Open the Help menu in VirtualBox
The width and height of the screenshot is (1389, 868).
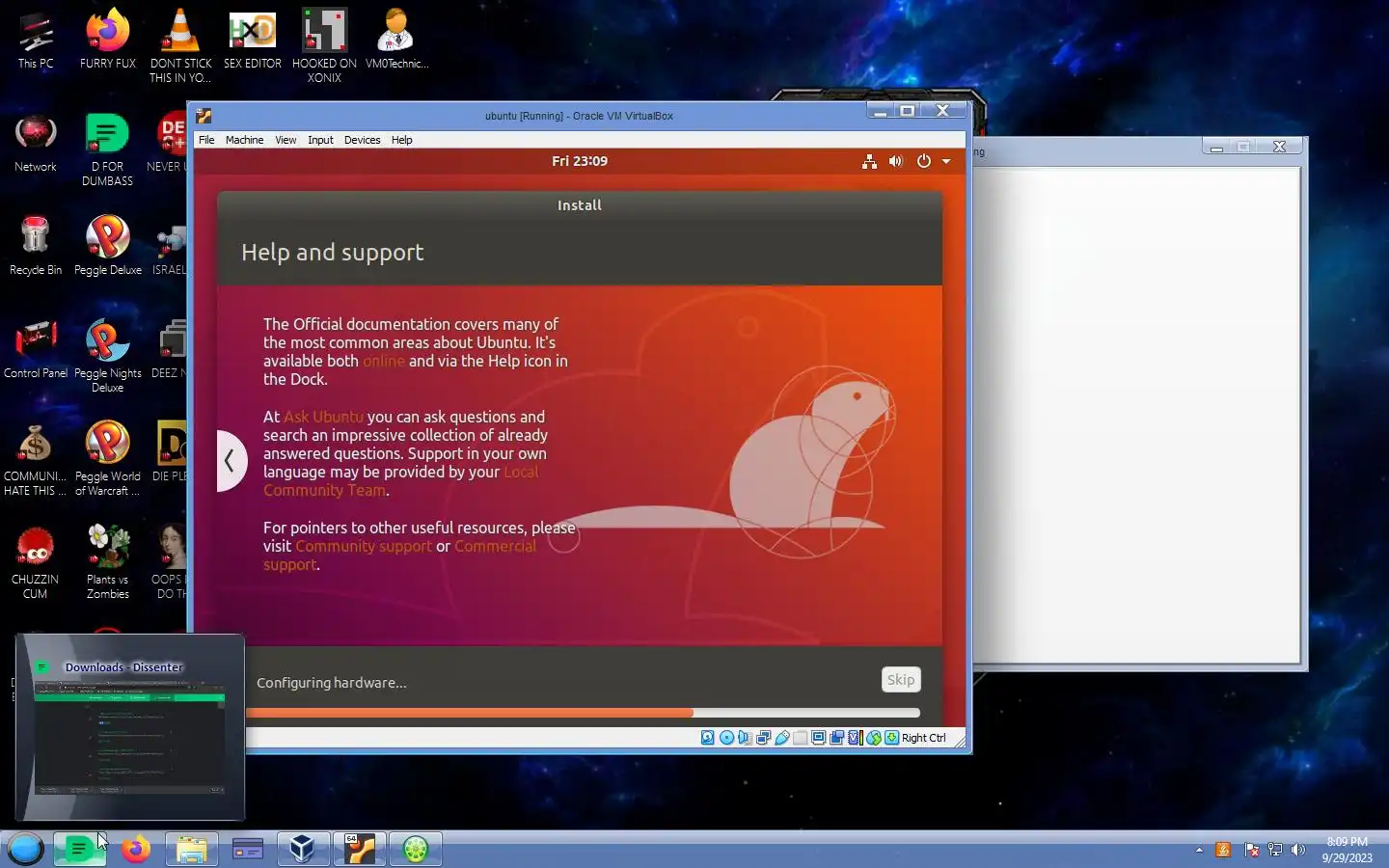[401, 140]
